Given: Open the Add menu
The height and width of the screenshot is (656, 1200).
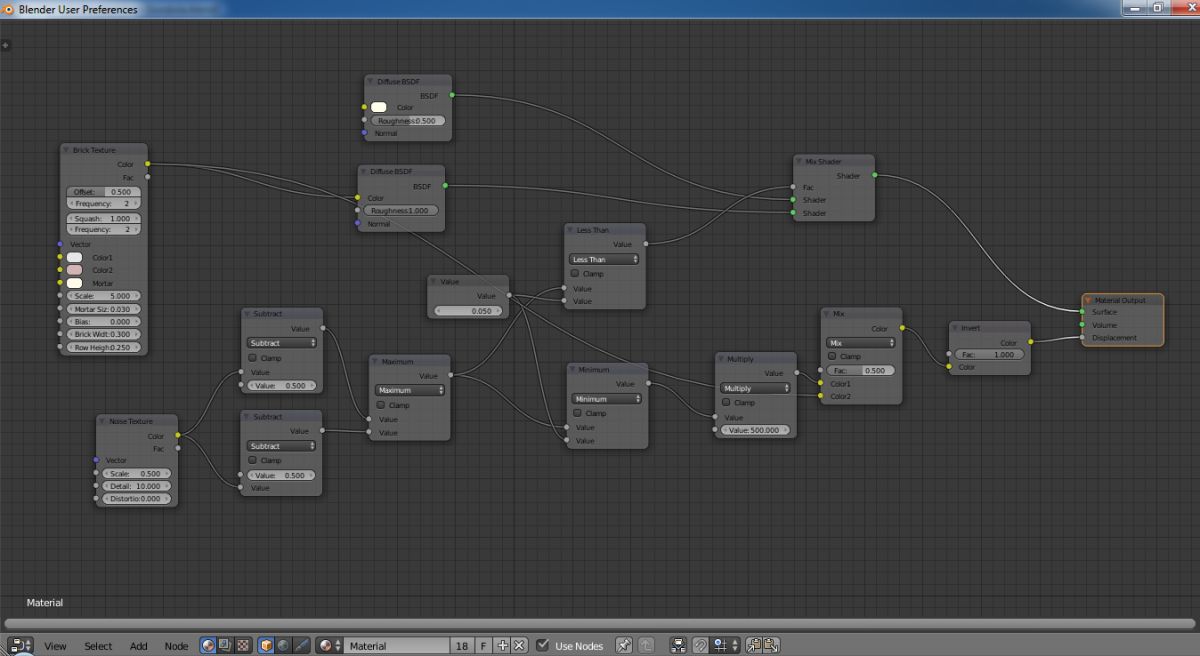Looking at the screenshot, I should [138, 646].
